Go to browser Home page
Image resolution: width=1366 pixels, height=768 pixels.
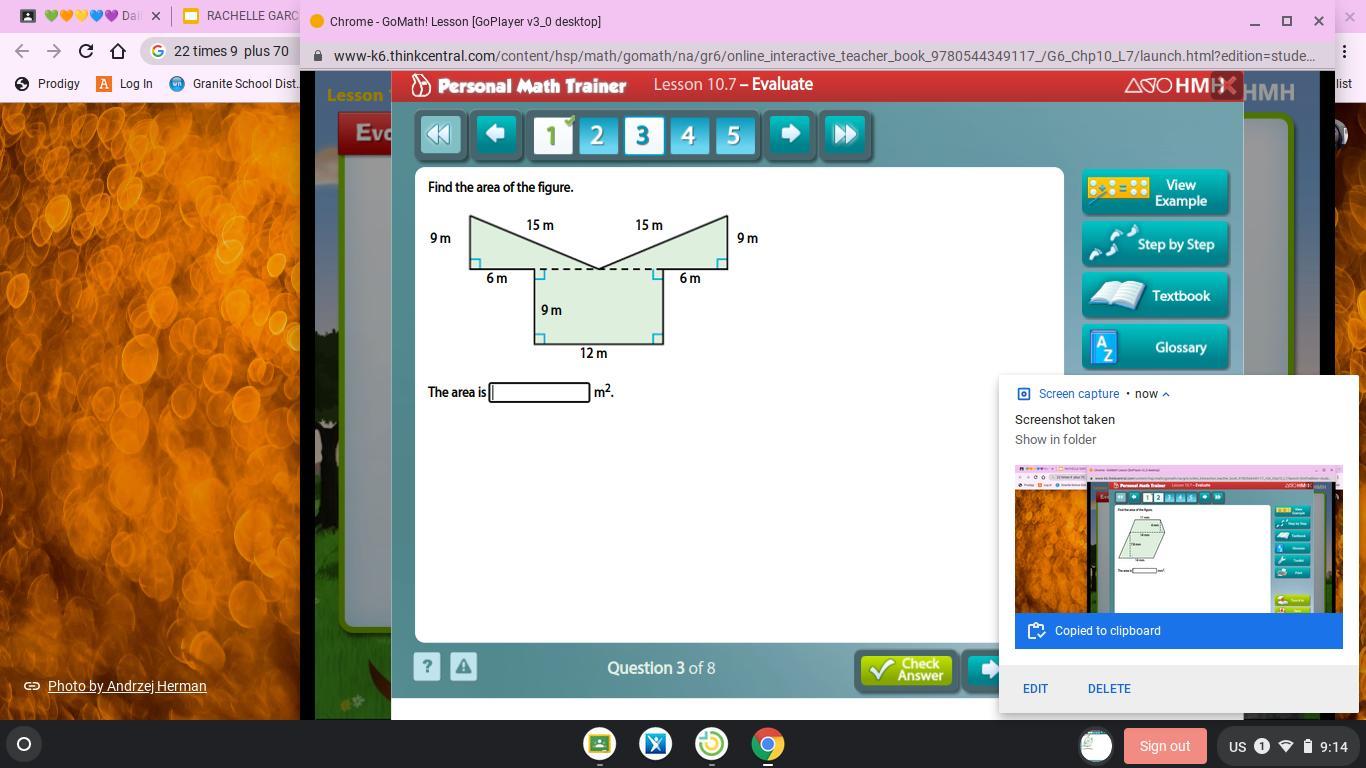pyautogui.click(x=118, y=51)
